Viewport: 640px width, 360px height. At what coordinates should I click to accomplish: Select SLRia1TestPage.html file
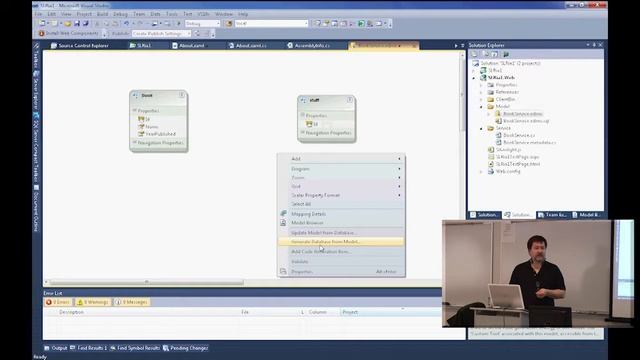(x=518, y=164)
